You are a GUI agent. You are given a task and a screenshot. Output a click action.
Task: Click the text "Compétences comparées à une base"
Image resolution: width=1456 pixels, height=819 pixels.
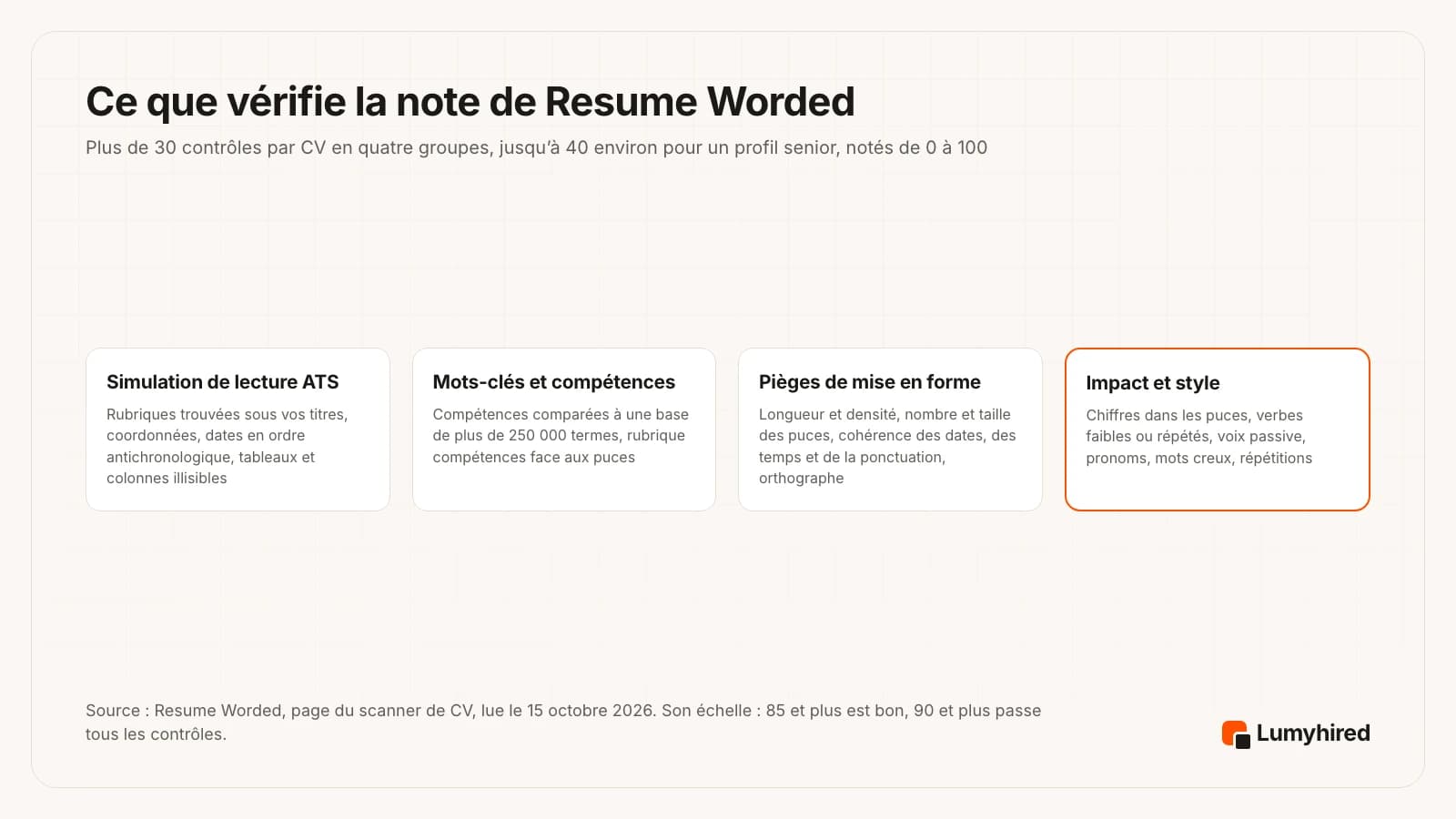[561, 414]
